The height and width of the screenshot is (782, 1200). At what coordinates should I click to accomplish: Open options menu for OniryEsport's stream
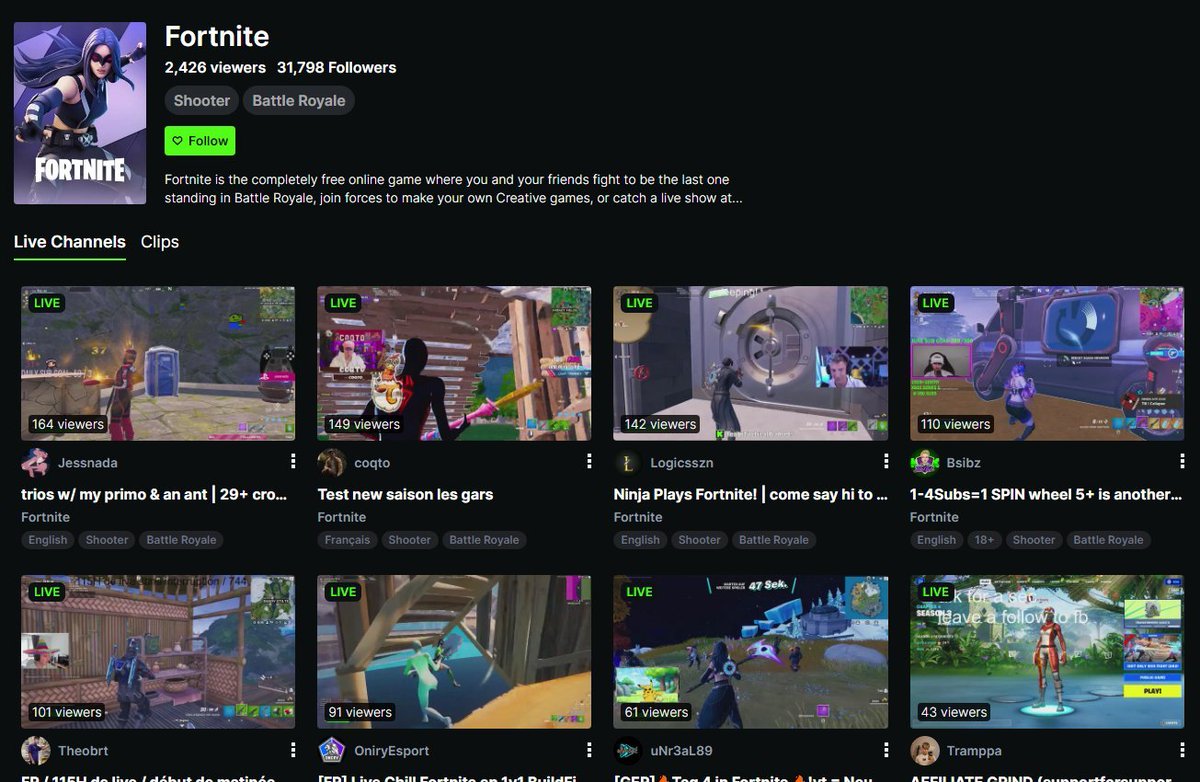point(590,749)
